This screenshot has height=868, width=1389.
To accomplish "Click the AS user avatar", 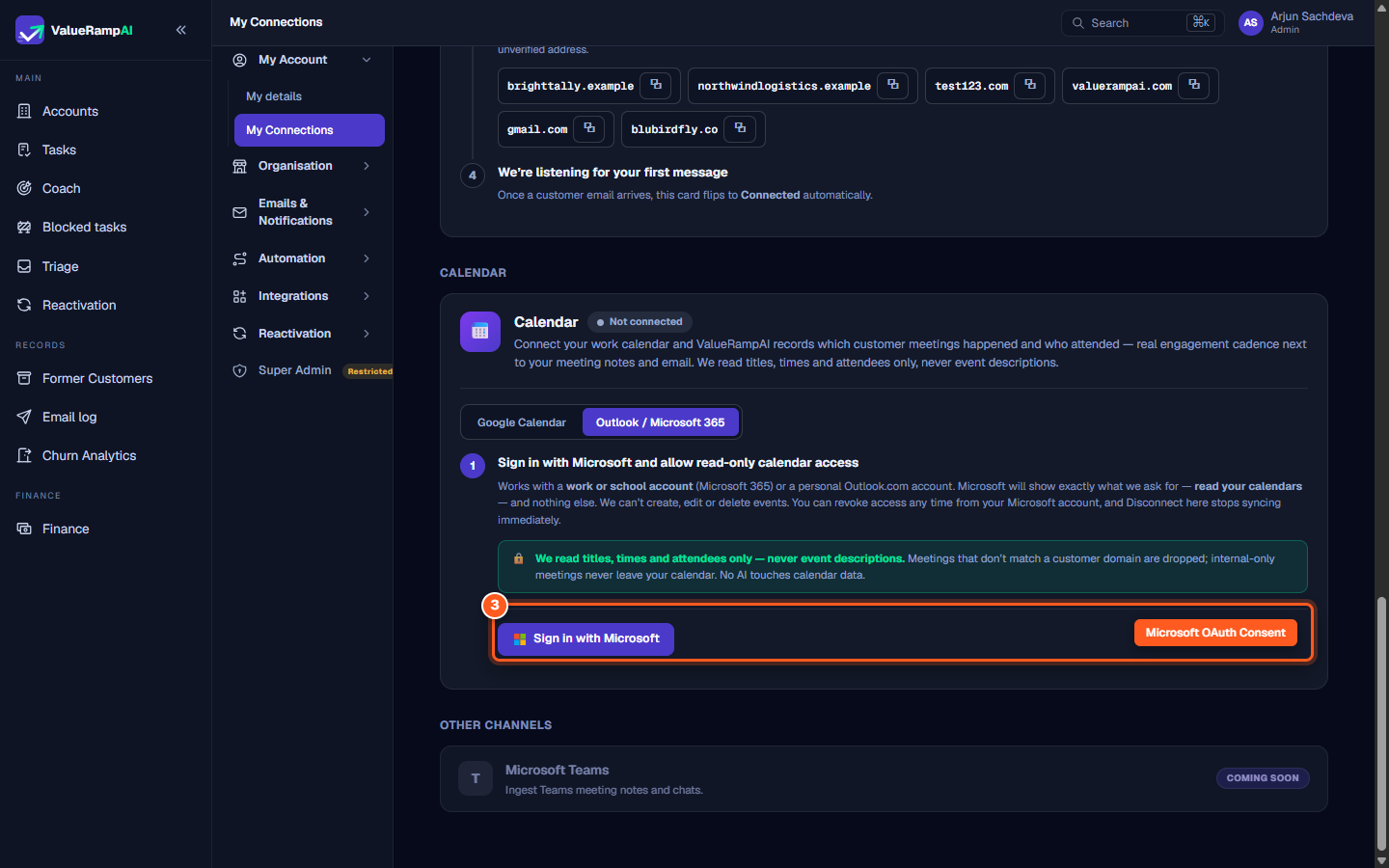I will point(1251,23).
